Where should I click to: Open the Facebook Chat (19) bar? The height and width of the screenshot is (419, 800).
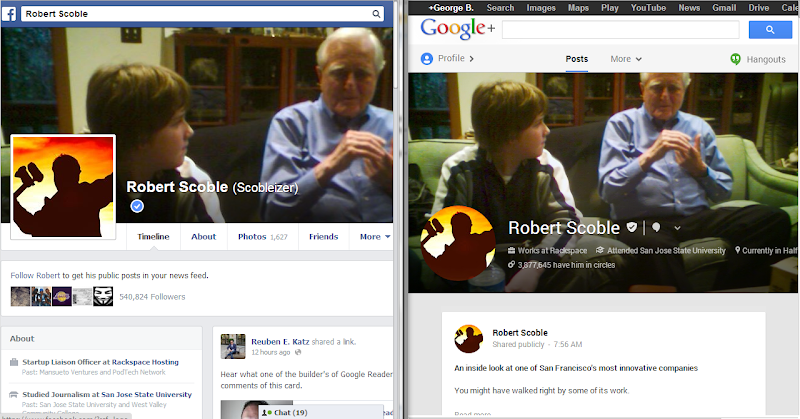point(321,412)
